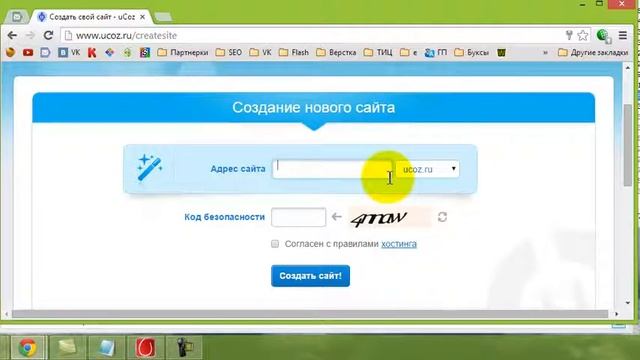Image resolution: width=640 pixels, height=360 pixels.
Task: Click the address bar URL
Action: (127, 36)
